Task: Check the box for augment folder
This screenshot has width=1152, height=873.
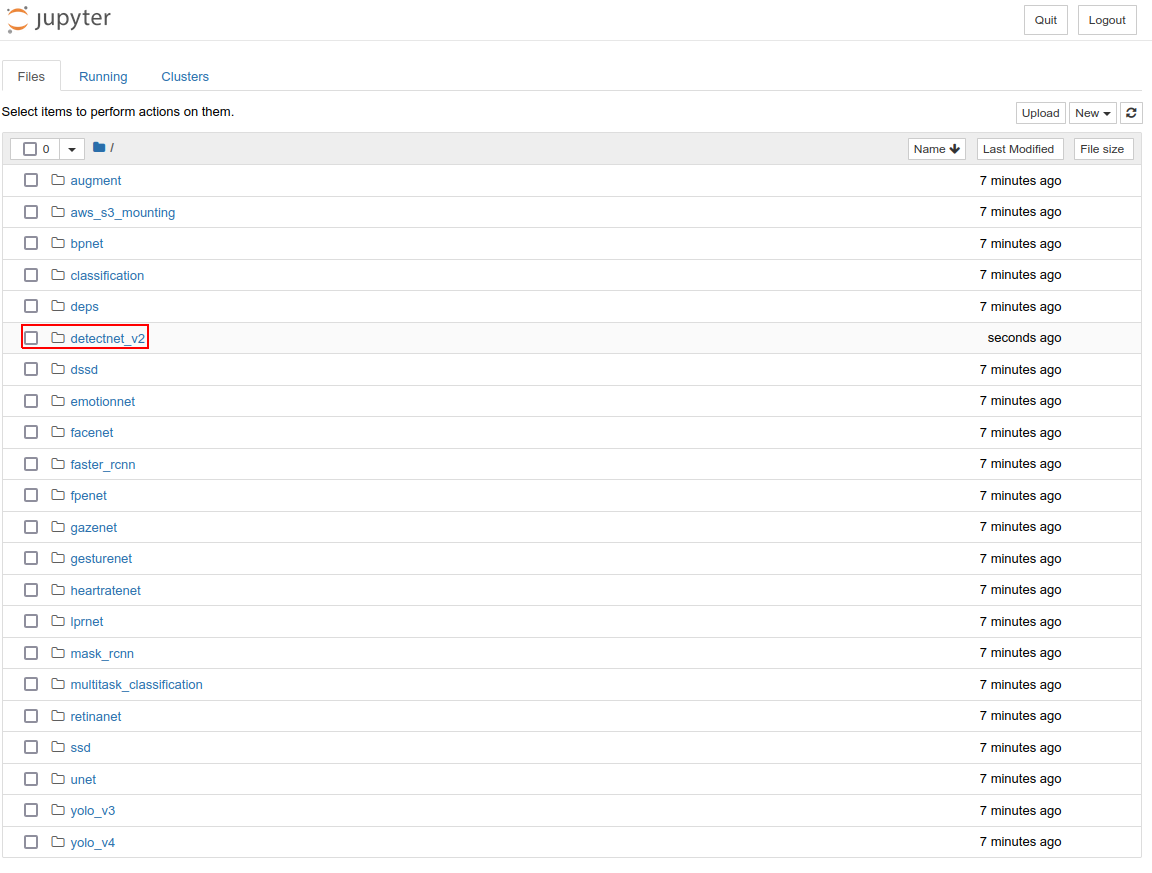Action: click(31, 180)
